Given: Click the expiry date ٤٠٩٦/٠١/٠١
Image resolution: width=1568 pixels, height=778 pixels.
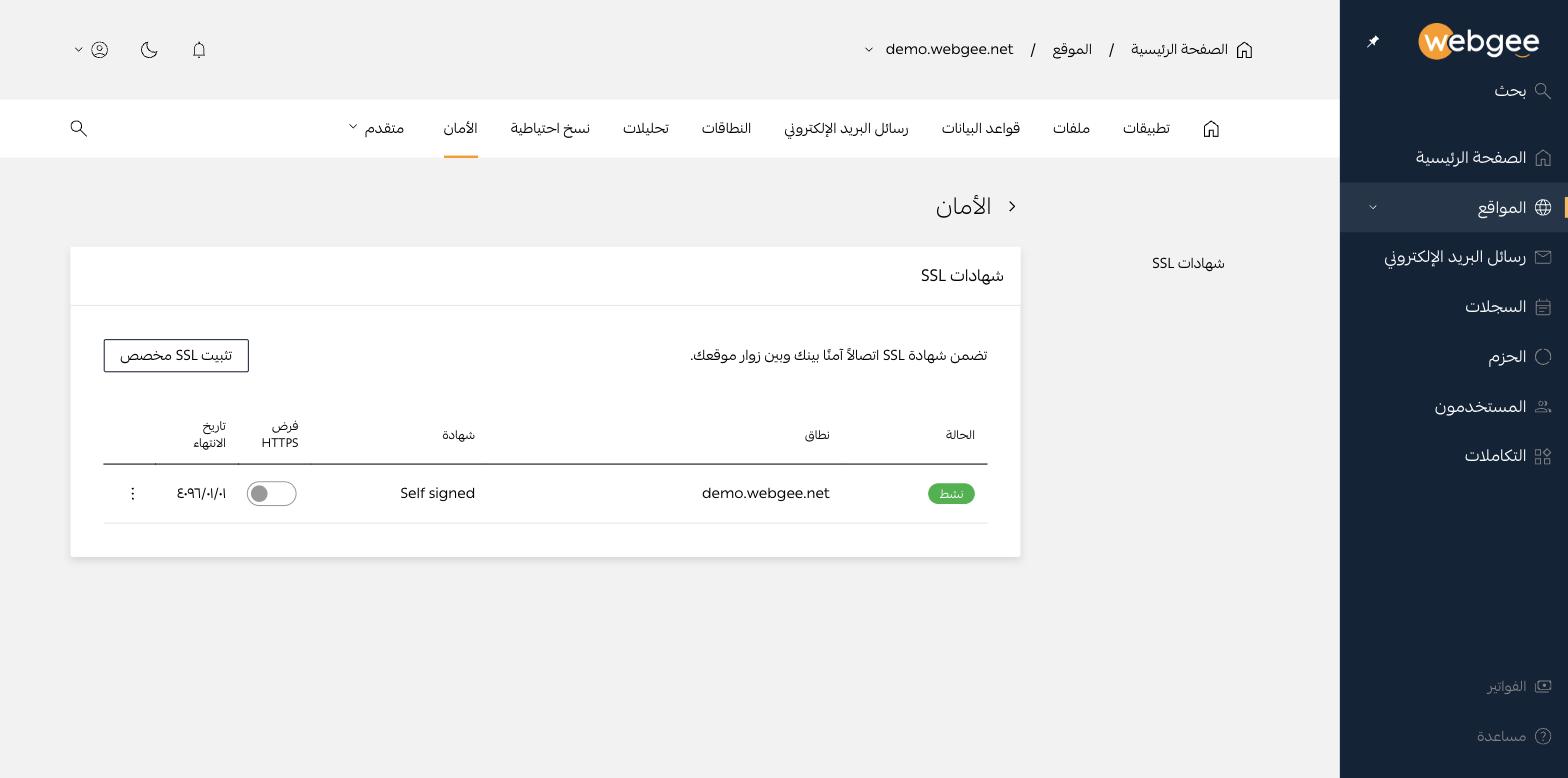Looking at the screenshot, I should [x=201, y=494].
